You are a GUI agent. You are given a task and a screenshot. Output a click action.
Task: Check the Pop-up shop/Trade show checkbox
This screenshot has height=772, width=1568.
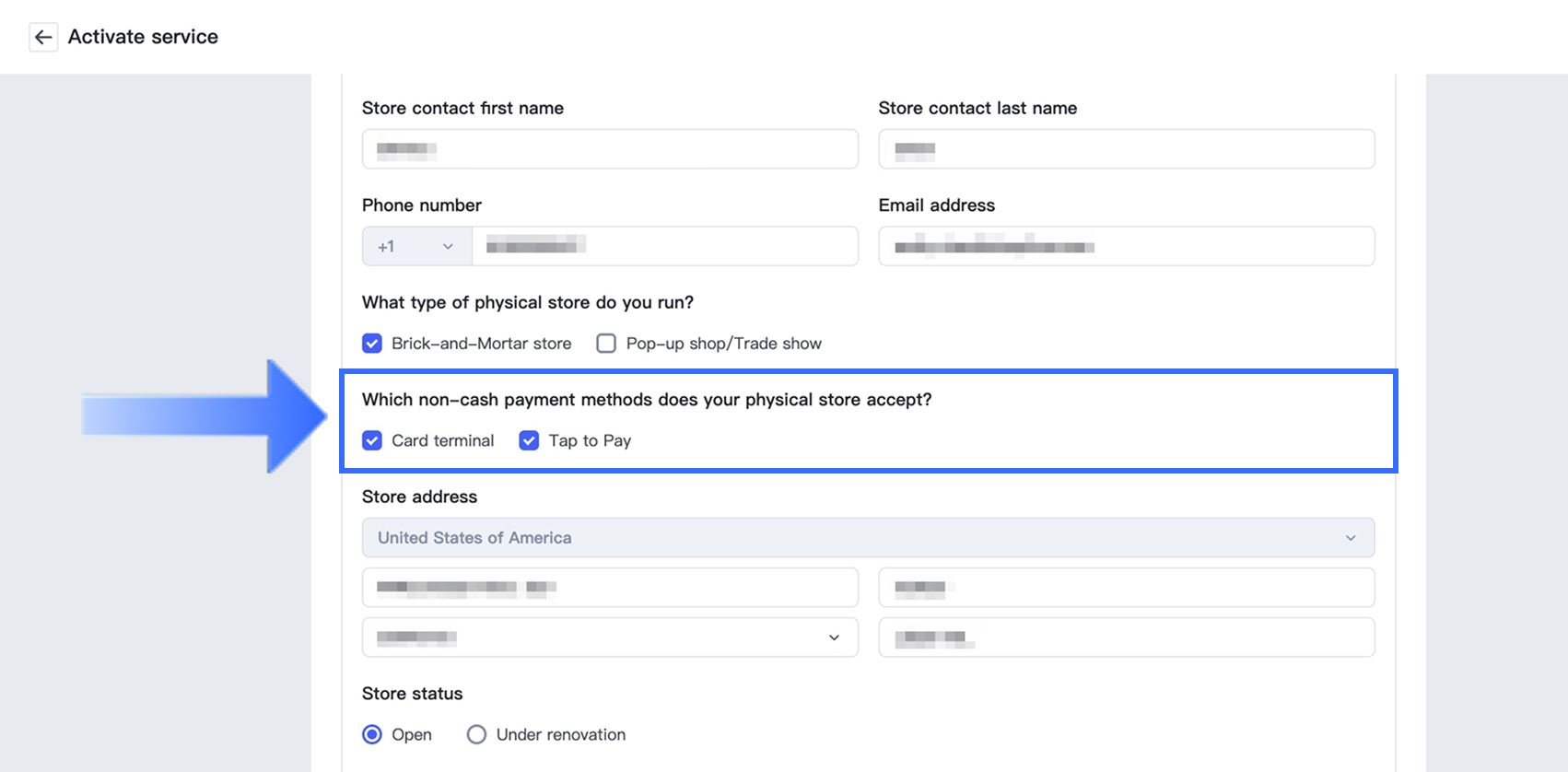tap(606, 344)
